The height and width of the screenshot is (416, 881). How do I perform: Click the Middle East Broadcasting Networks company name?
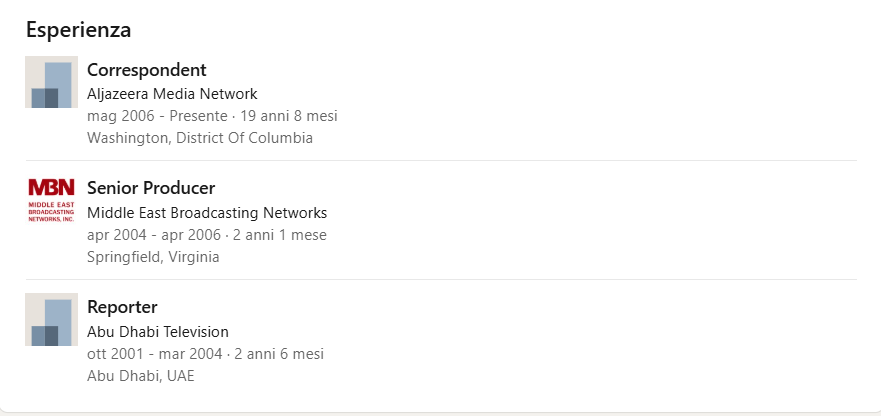[207, 212]
